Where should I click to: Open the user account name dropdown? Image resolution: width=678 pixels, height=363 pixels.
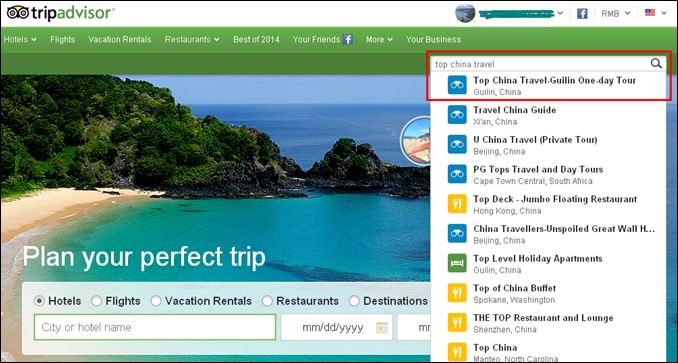521,13
